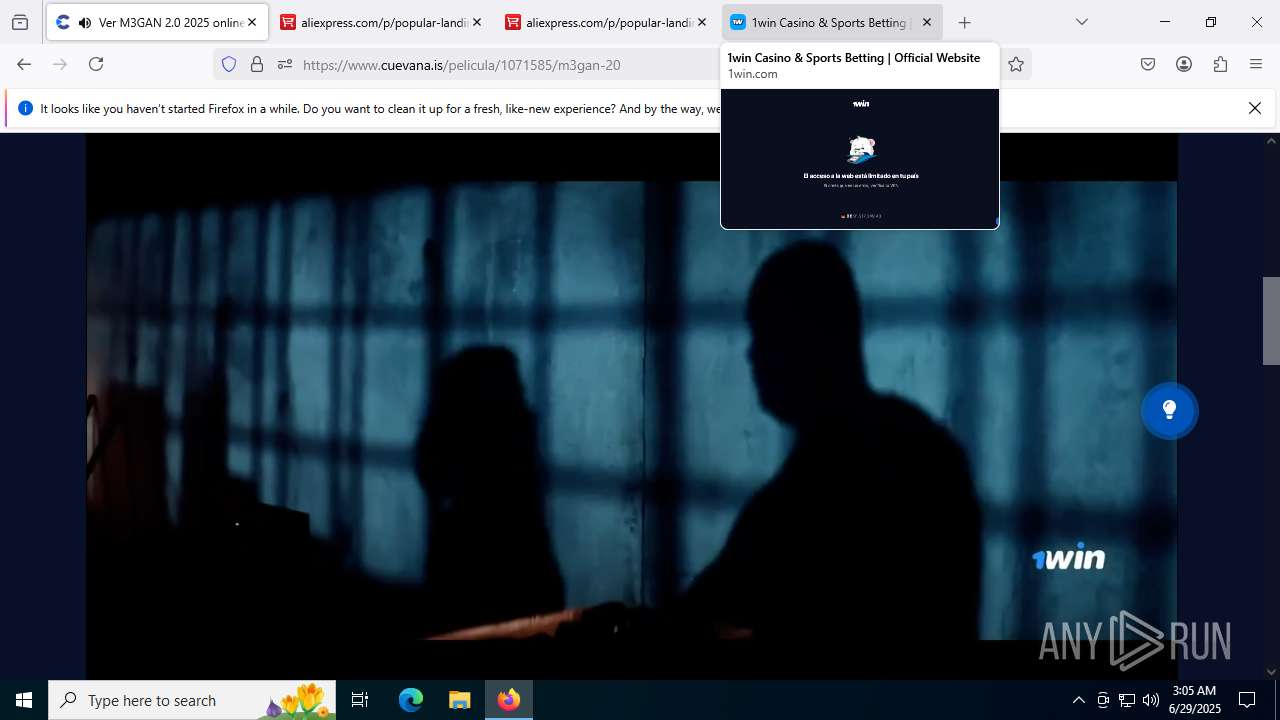Open the taskbar clock and calendar

(x=1195, y=700)
